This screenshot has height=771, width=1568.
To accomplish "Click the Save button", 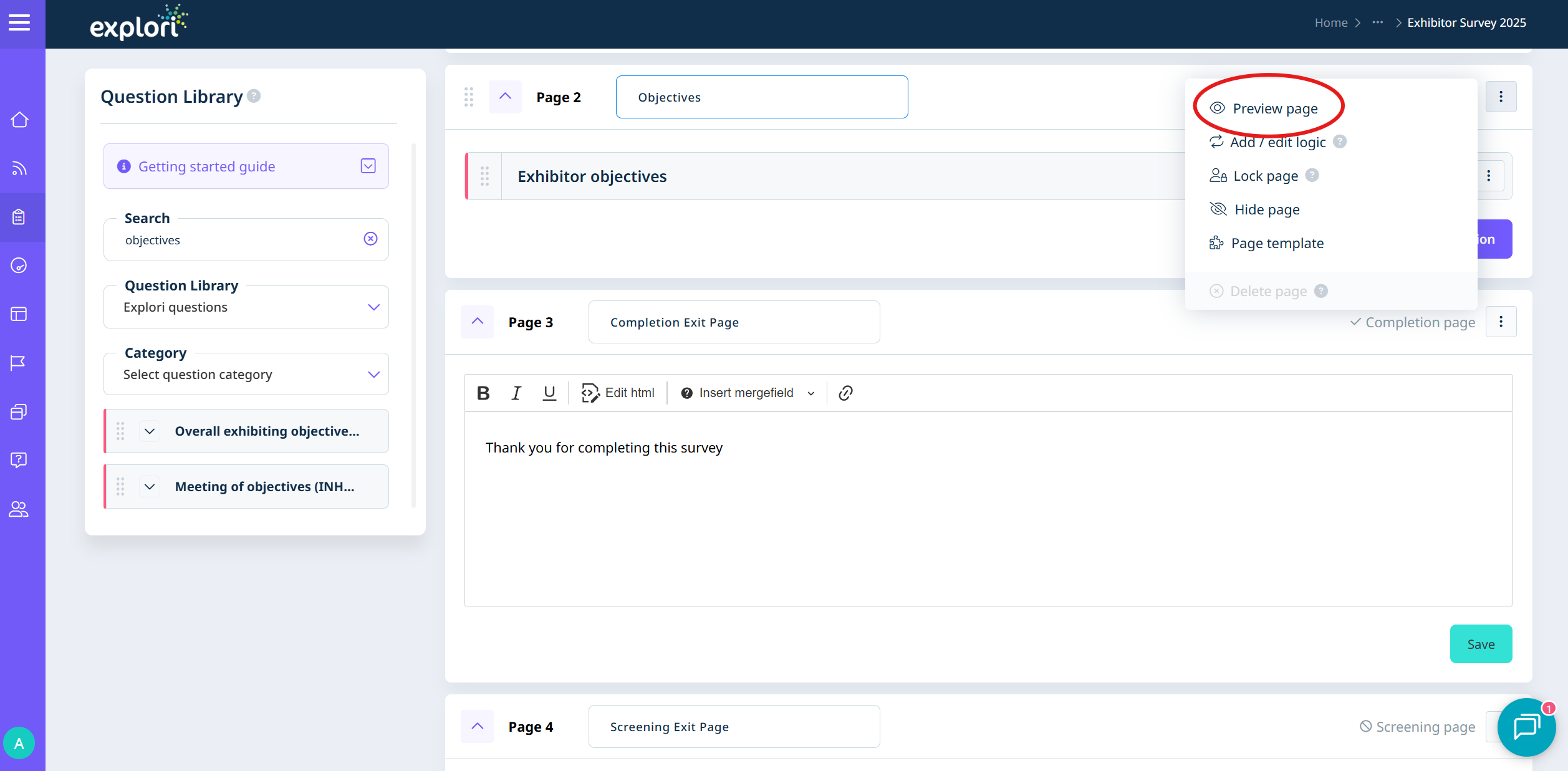I will [1480, 644].
